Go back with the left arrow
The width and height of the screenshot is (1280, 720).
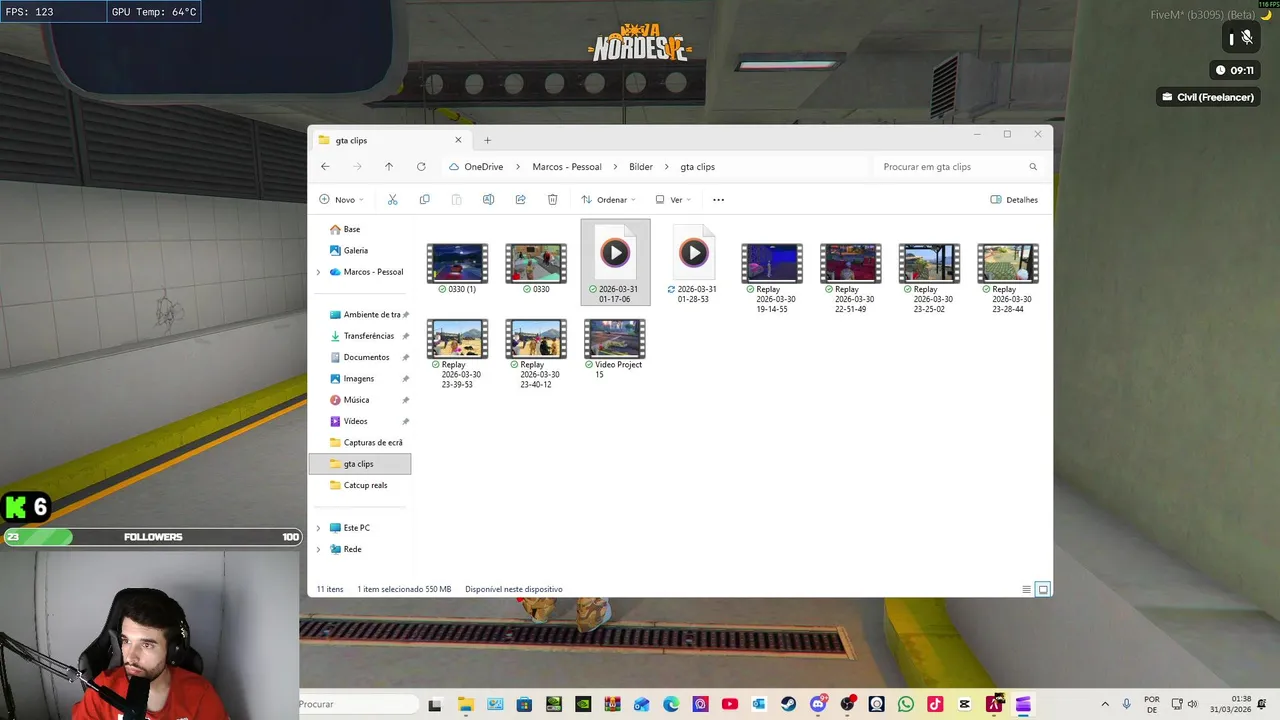325,167
